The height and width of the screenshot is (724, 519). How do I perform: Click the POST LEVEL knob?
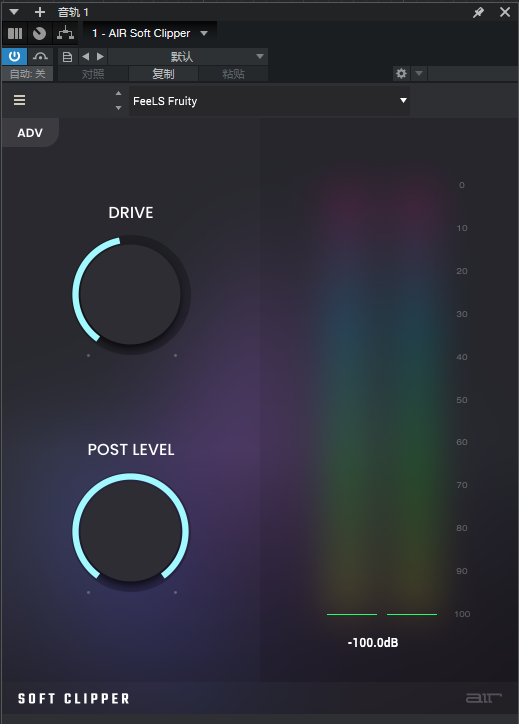click(131, 531)
